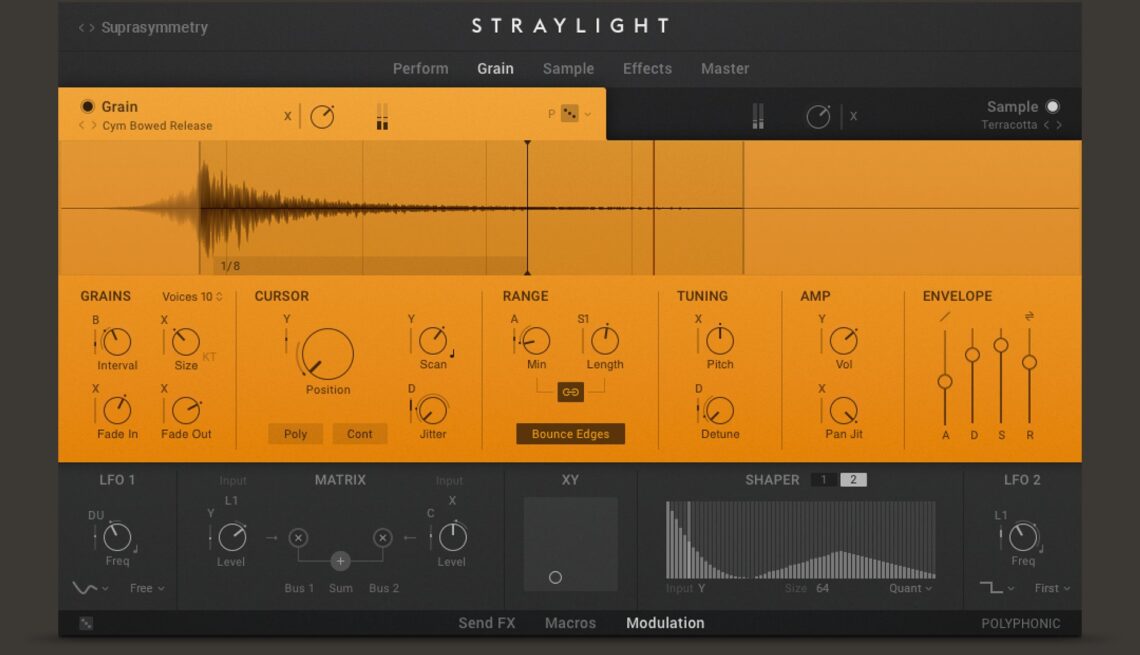Select the sine waveform icon under LFO 1
This screenshot has width=1140, height=655.
85,588
